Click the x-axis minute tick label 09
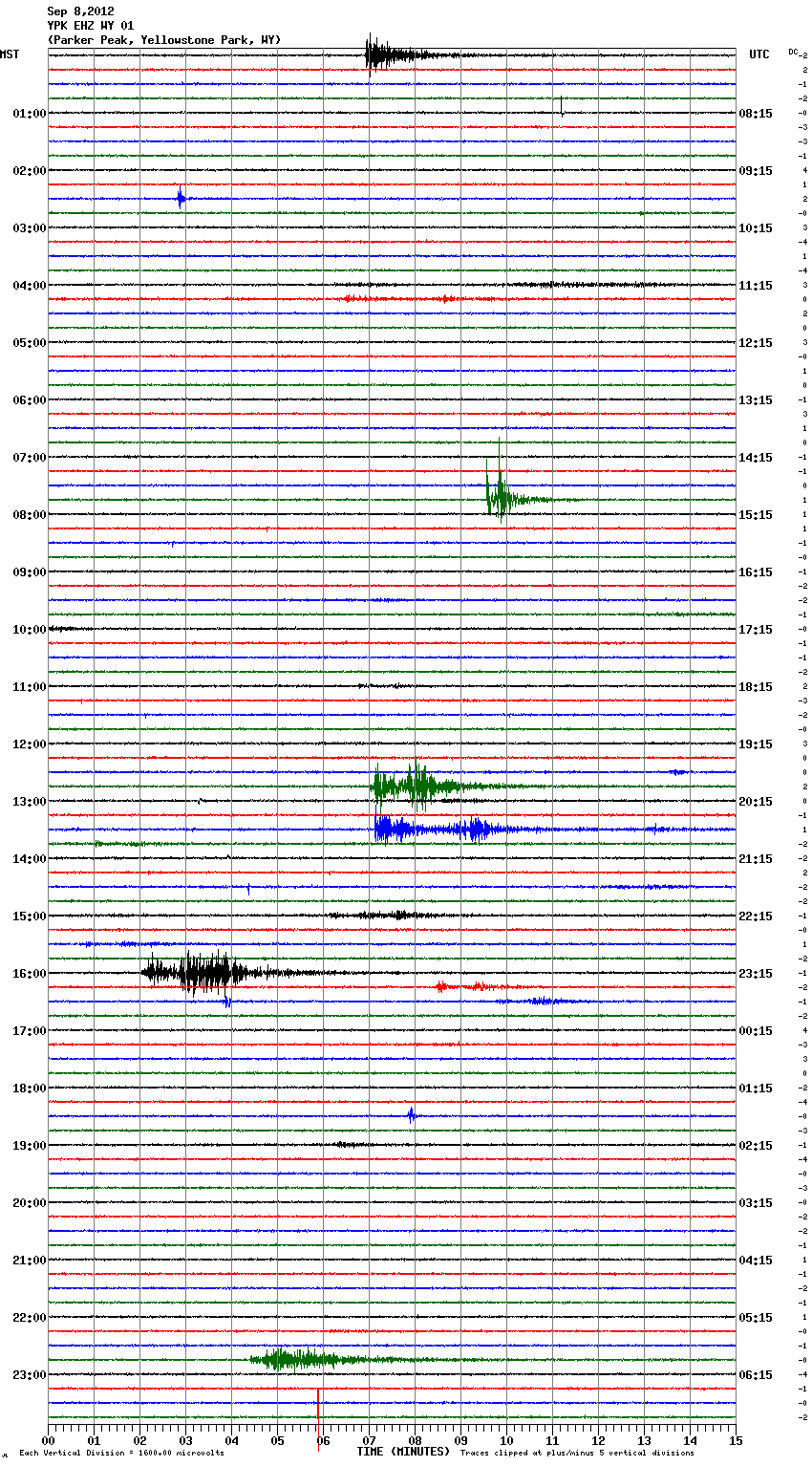The image size is (812, 1466). click(x=460, y=1440)
